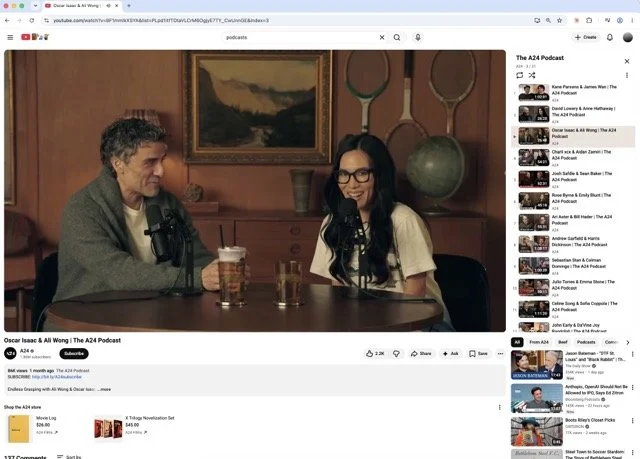
Task: Open Chrome three-dot menu
Action: tap(632, 20)
